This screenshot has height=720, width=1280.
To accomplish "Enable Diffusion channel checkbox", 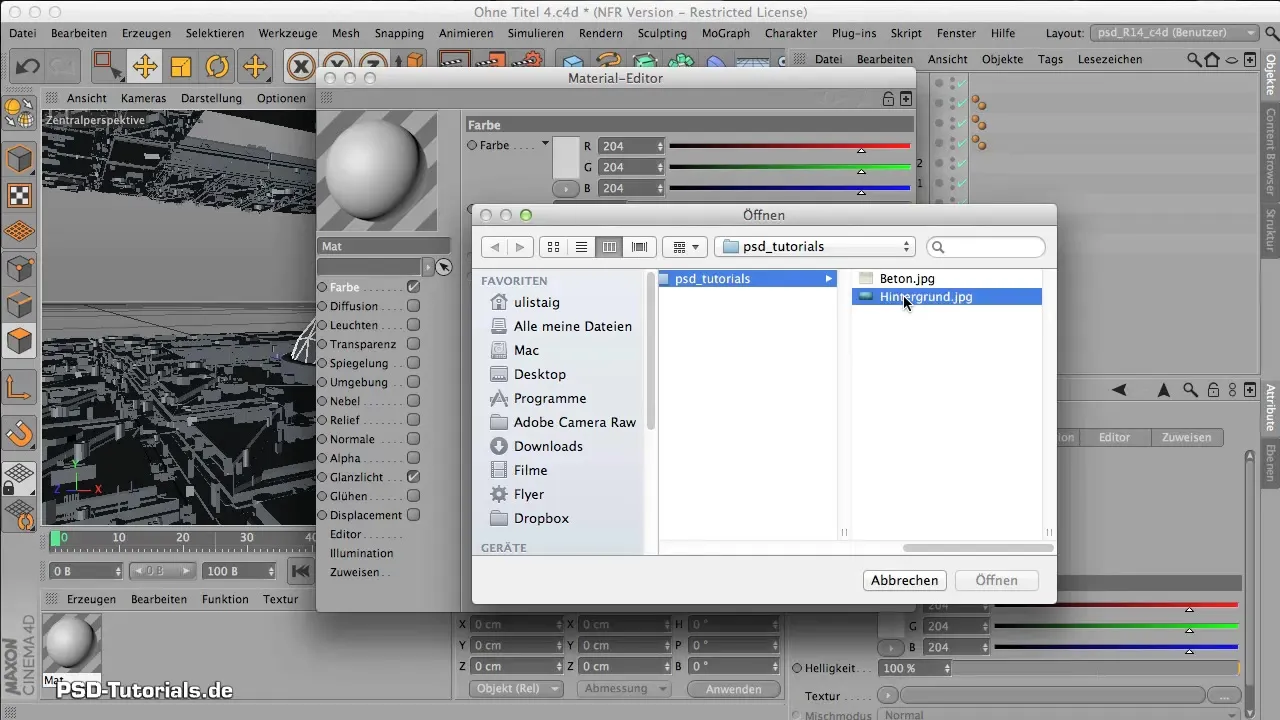I will click(413, 306).
